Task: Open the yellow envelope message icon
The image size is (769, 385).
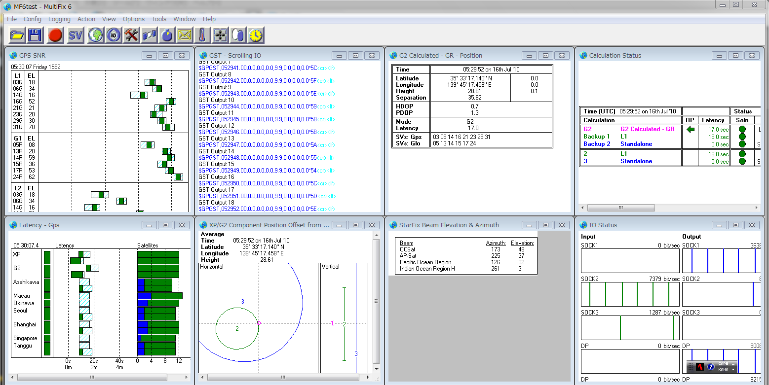Action: 184,35
